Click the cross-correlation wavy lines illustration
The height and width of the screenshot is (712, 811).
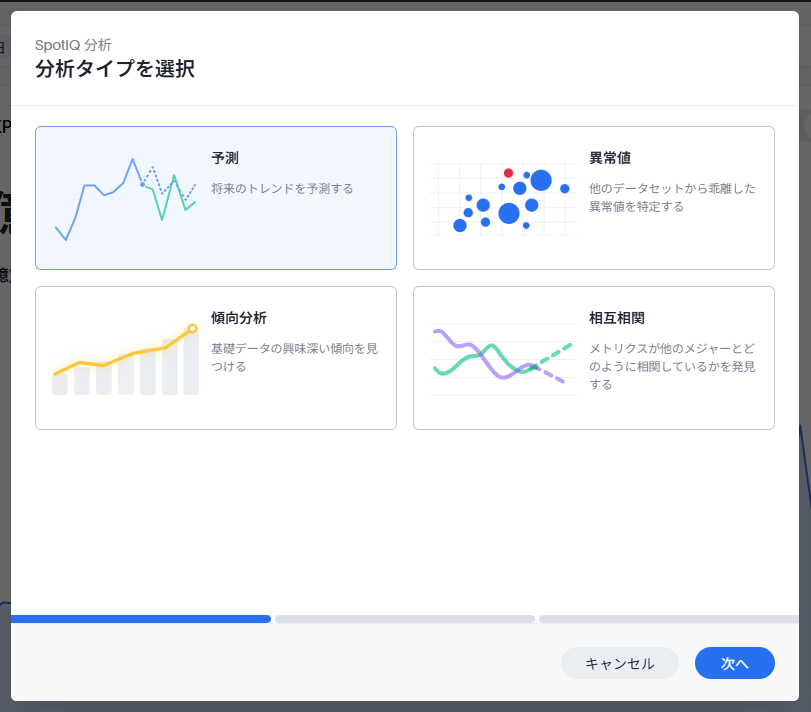(x=502, y=358)
